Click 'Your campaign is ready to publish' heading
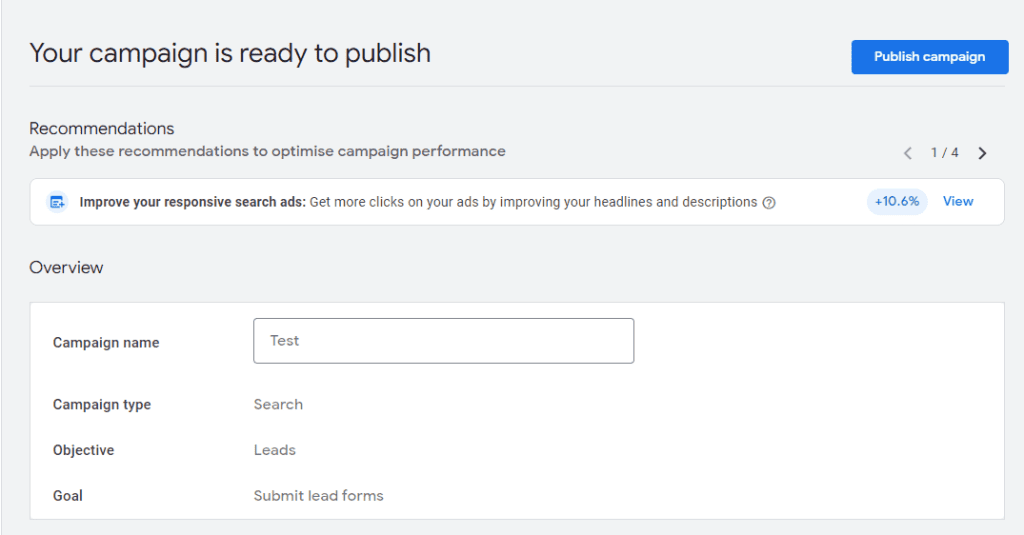This screenshot has width=1024, height=535. (x=230, y=54)
